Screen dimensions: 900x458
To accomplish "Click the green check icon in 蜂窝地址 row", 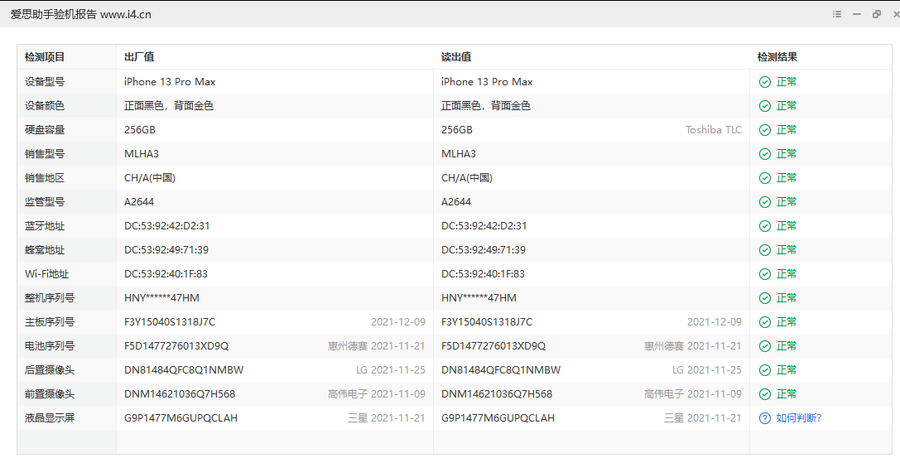I will point(765,250).
